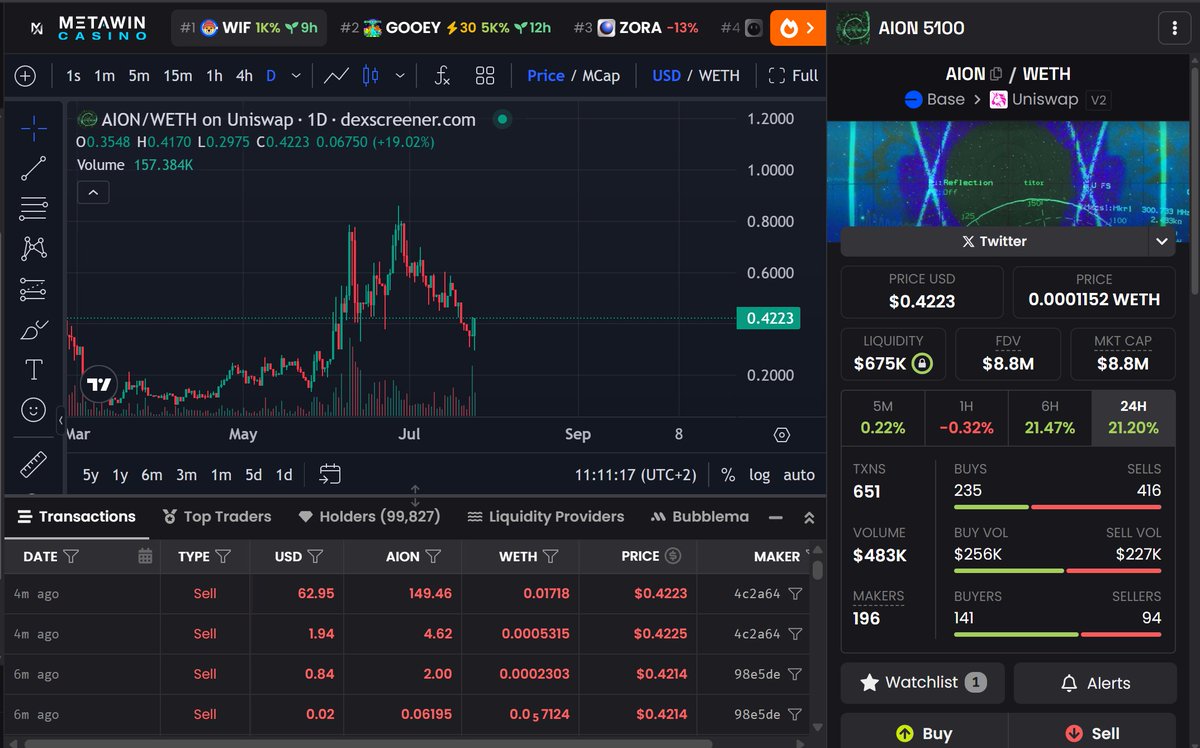Image resolution: width=1200 pixels, height=748 pixels.
Task: Add symbol to compare with plus icon
Action: [25, 76]
